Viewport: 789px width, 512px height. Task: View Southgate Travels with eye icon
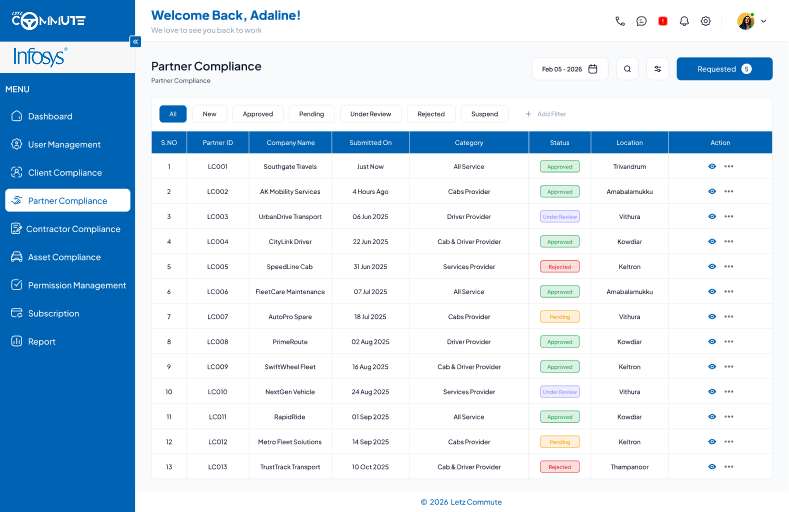pos(712,166)
